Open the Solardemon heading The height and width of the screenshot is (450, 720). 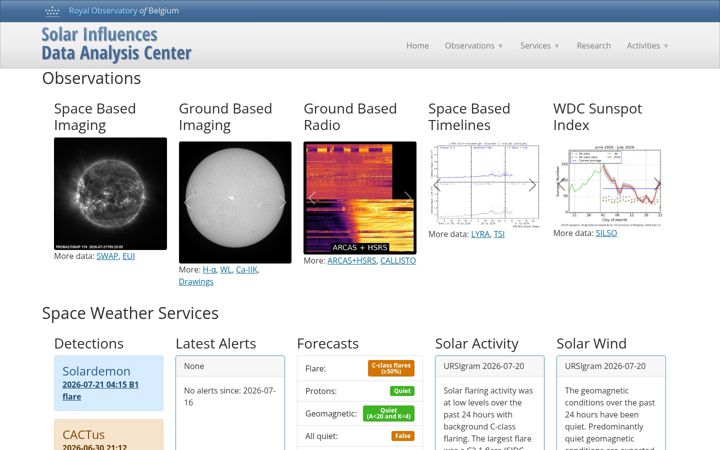(x=96, y=371)
